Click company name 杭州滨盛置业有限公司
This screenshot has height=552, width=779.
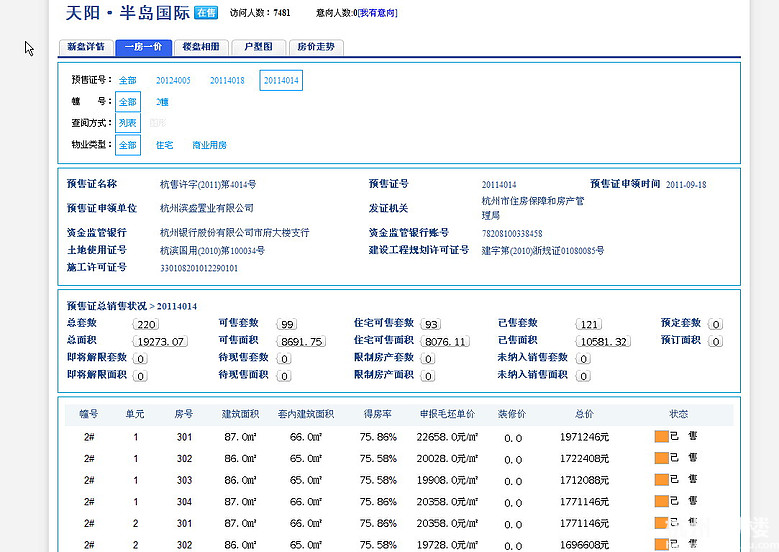coord(207,208)
